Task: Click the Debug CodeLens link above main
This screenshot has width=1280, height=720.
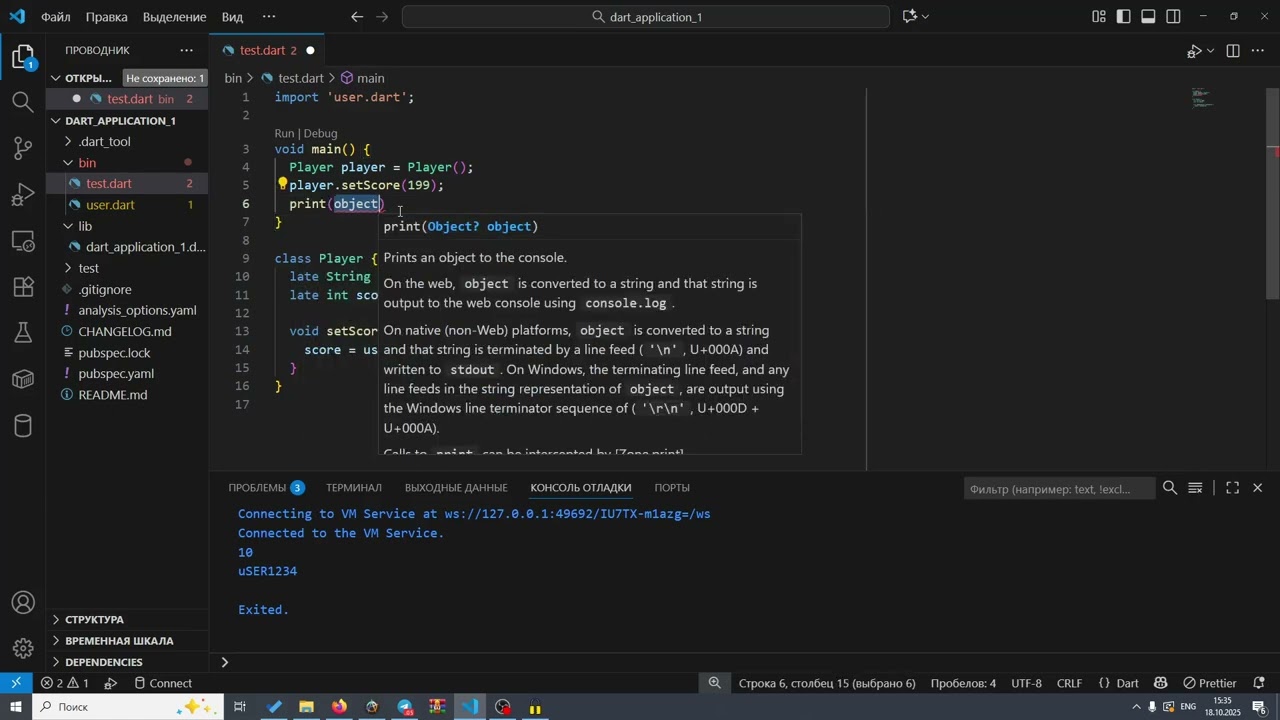Action: point(321,134)
